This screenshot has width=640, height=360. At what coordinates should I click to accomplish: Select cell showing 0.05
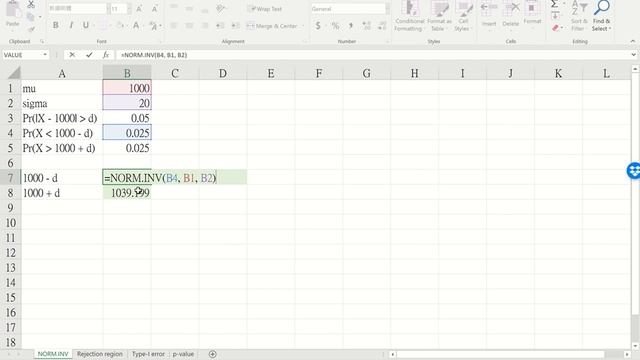point(127,118)
